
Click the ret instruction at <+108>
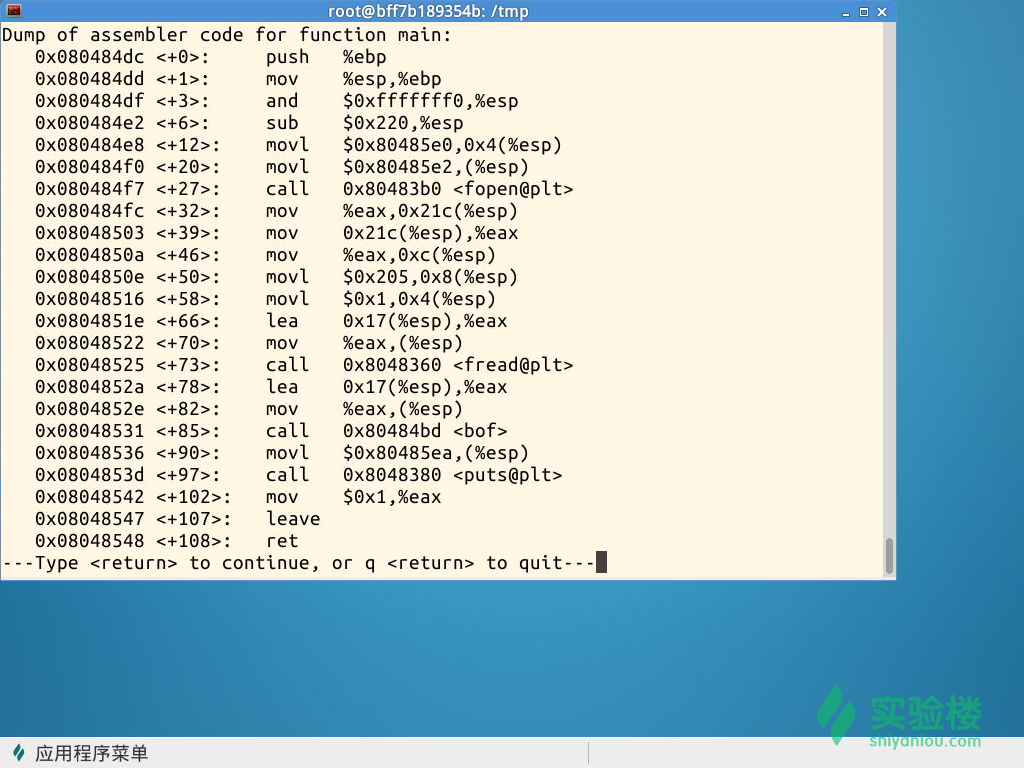click(166, 541)
